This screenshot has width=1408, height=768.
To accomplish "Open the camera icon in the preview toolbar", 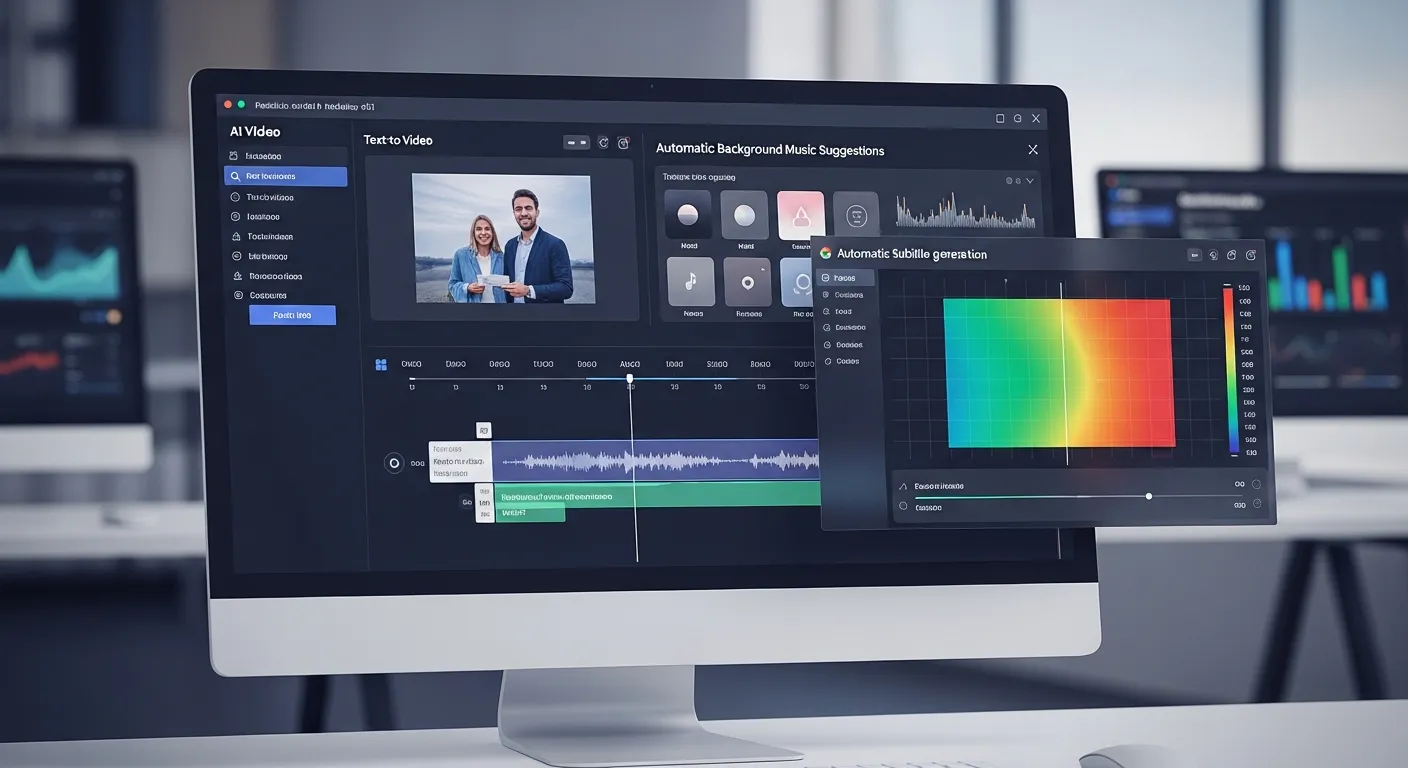I will pos(623,142).
